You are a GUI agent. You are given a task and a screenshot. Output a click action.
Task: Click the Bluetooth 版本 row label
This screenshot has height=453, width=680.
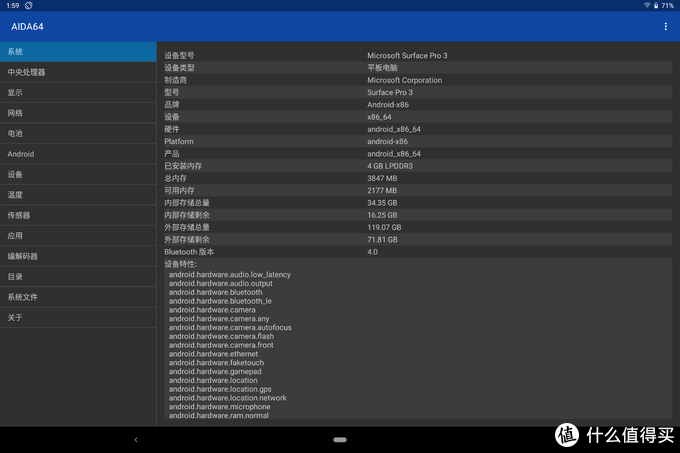(x=189, y=252)
